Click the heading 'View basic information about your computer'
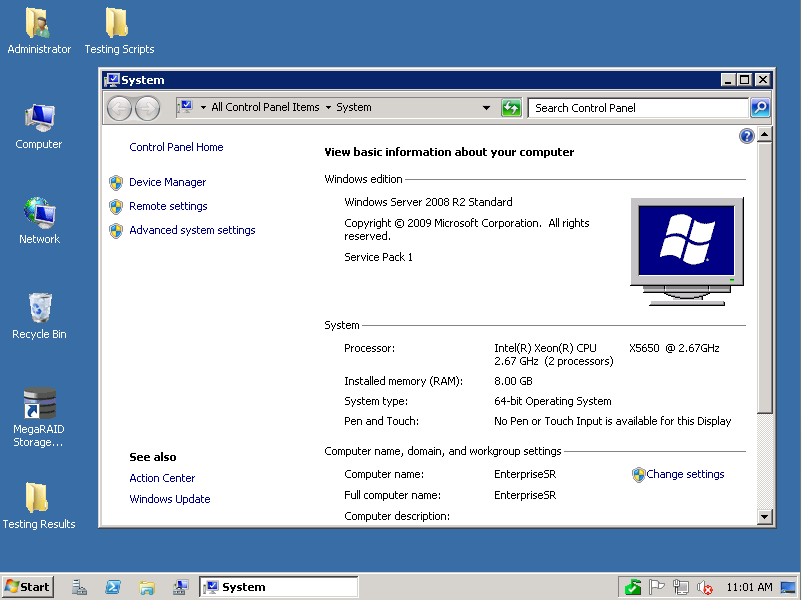Image resolution: width=802 pixels, height=600 pixels. [449, 152]
